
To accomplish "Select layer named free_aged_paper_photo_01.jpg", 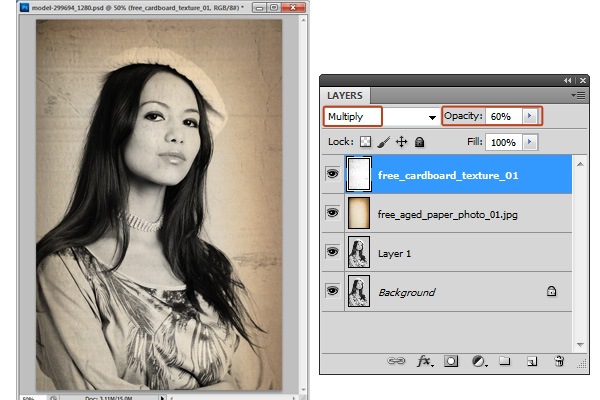I will (x=447, y=214).
